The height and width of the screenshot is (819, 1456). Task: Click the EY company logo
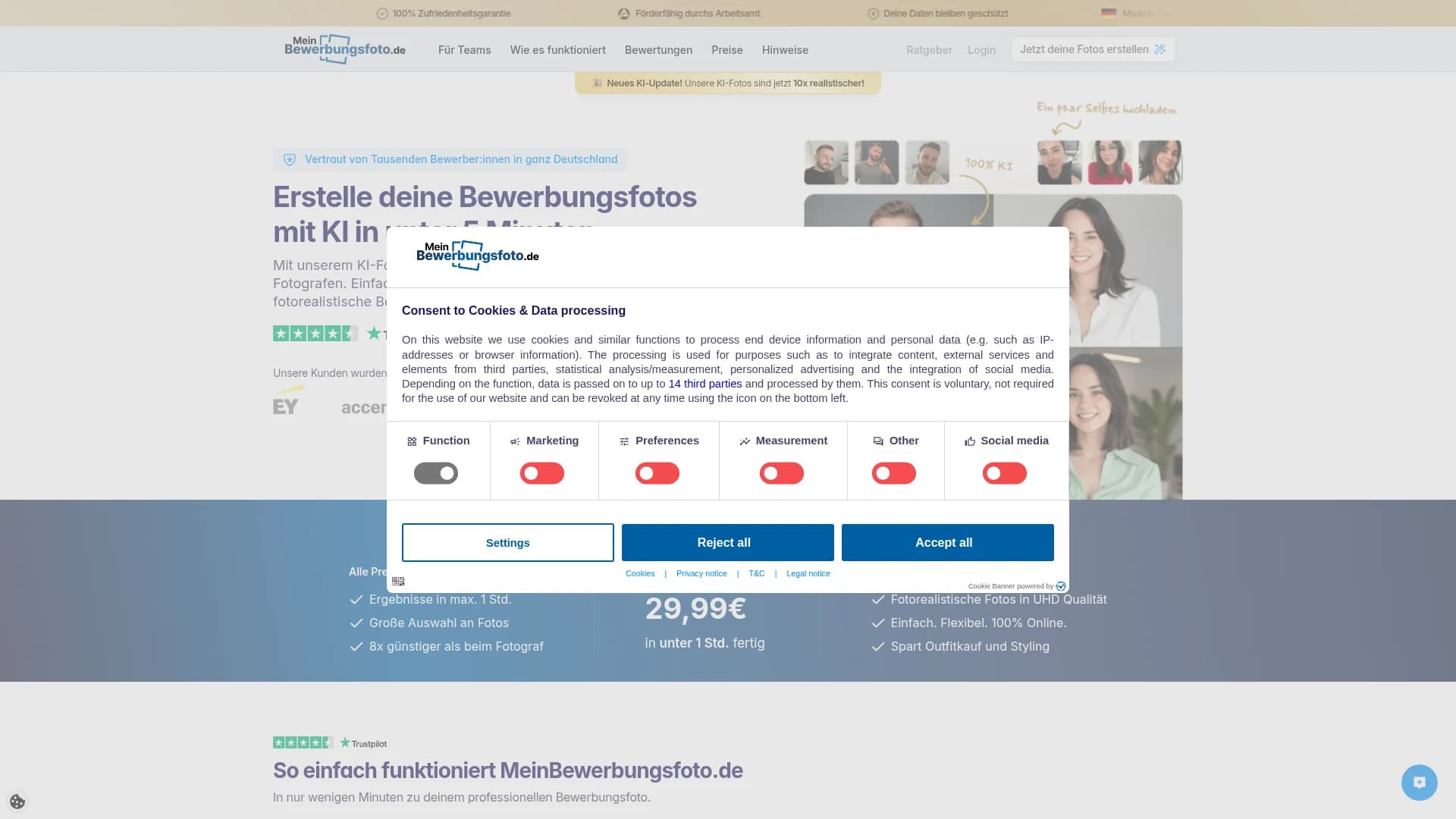(288, 400)
